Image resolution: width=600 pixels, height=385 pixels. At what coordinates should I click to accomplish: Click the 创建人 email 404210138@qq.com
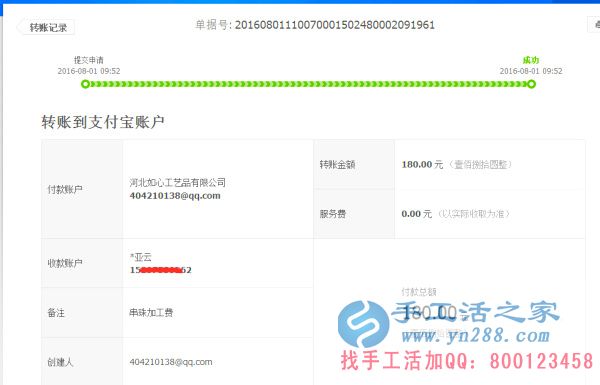pyautogui.click(x=171, y=362)
